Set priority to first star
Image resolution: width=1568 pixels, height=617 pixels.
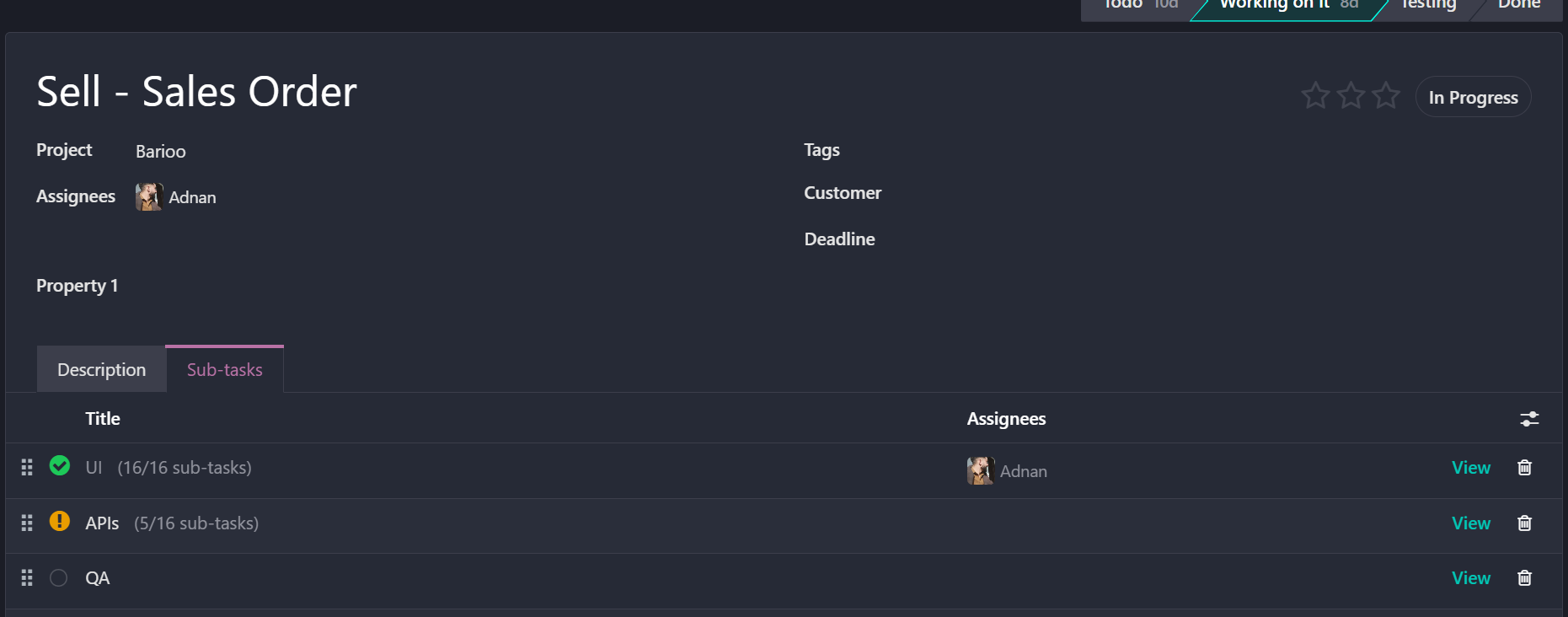(x=1315, y=96)
